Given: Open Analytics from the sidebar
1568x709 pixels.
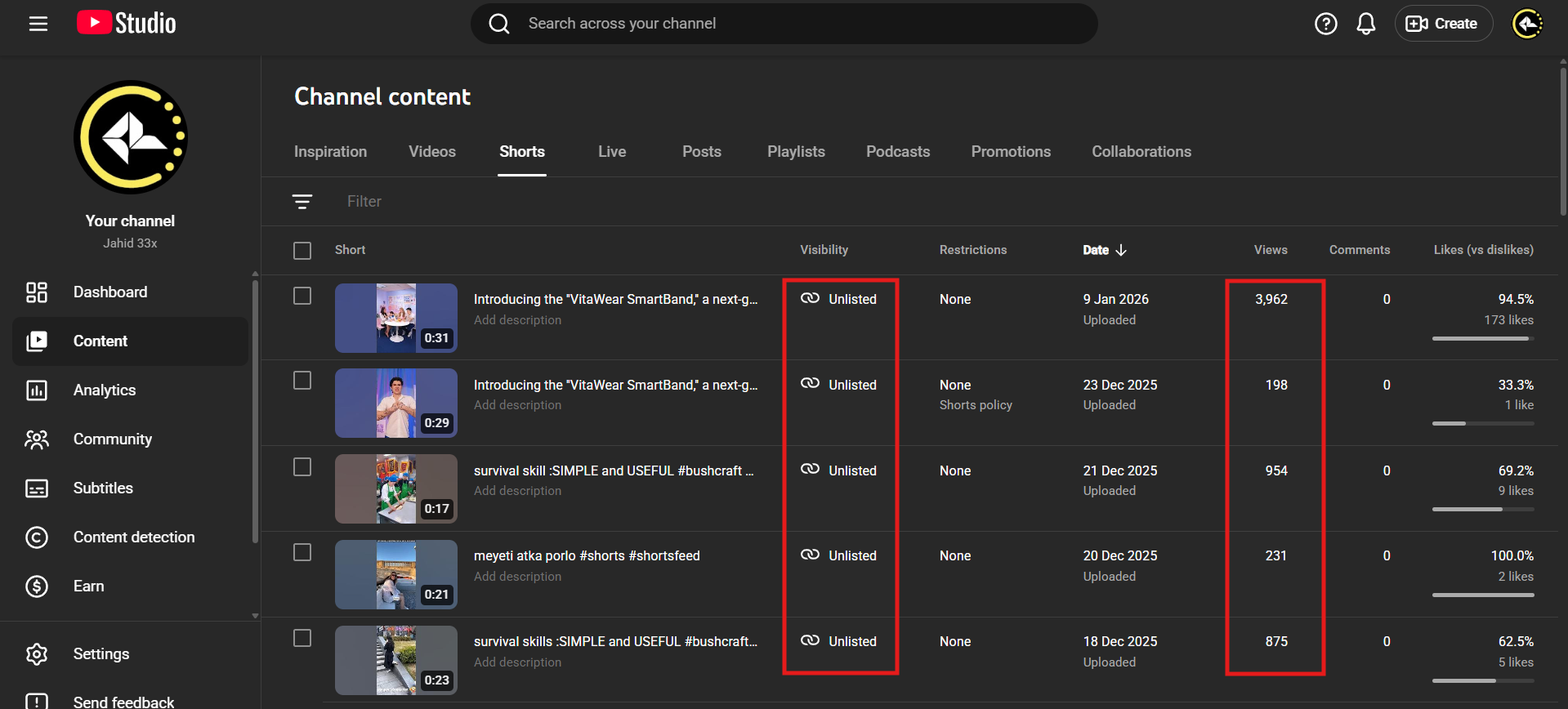Looking at the screenshot, I should click(x=105, y=390).
